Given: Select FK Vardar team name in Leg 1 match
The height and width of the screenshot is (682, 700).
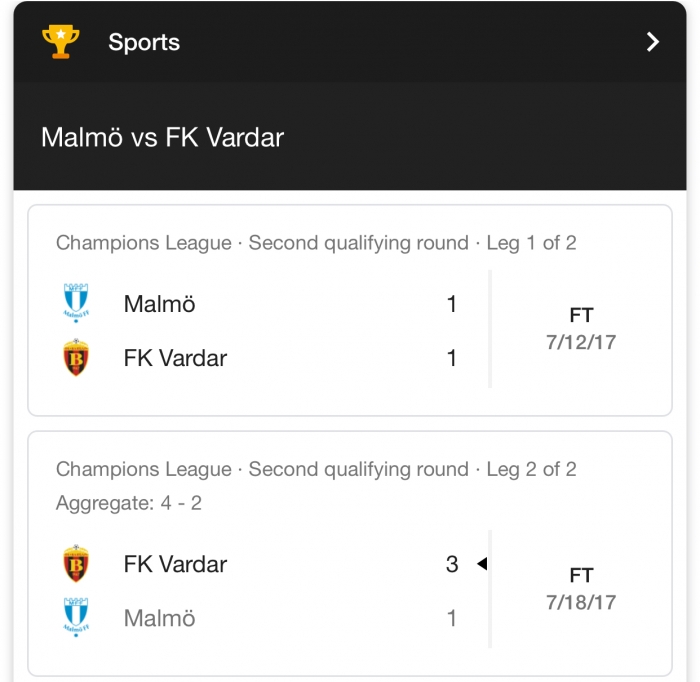Looking at the screenshot, I should (x=175, y=358).
